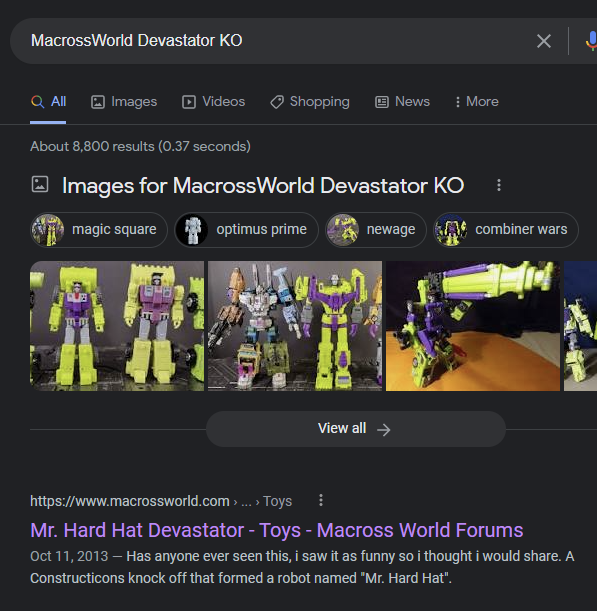Open options menu beside macrossworld.com result
The width and height of the screenshot is (597, 611).
coord(321,500)
